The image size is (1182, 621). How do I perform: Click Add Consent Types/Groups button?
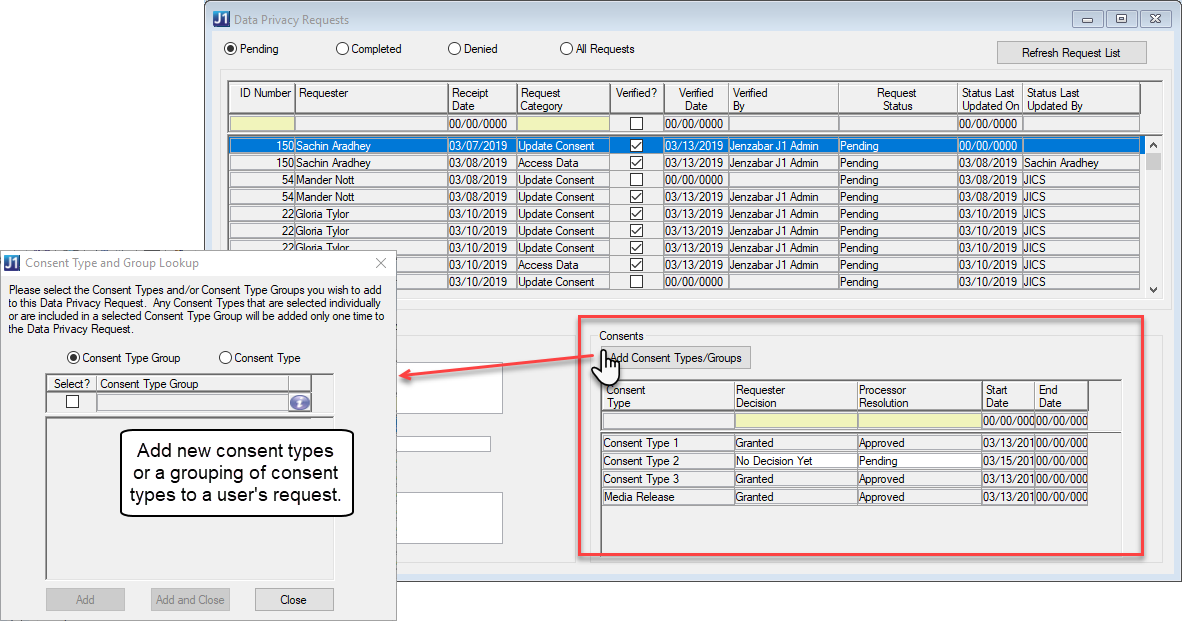676,358
